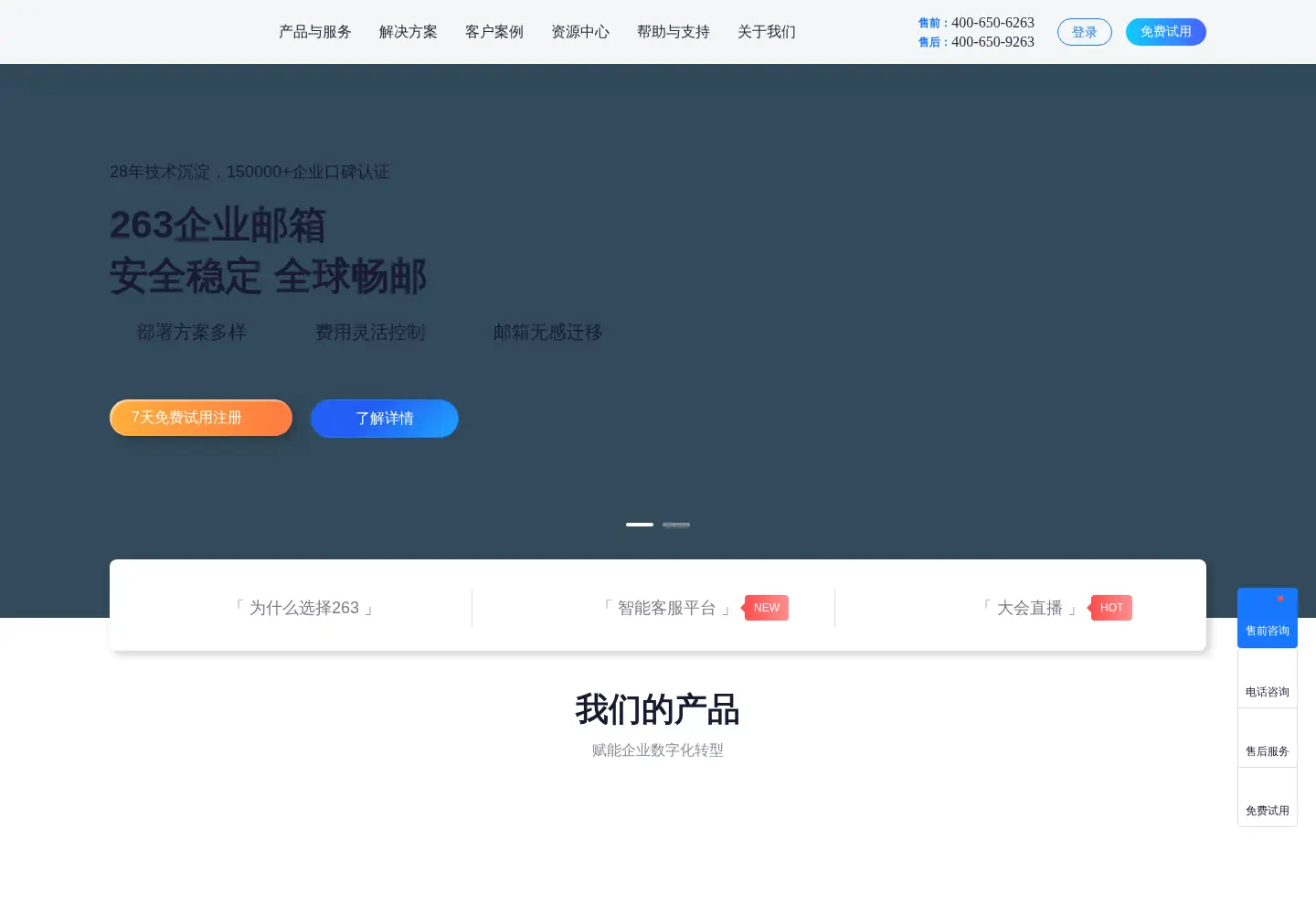Image resolution: width=1316 pixels, height=914 pixels.
Task: Open the 帮助与支持 menu
Action: [674, 32]
